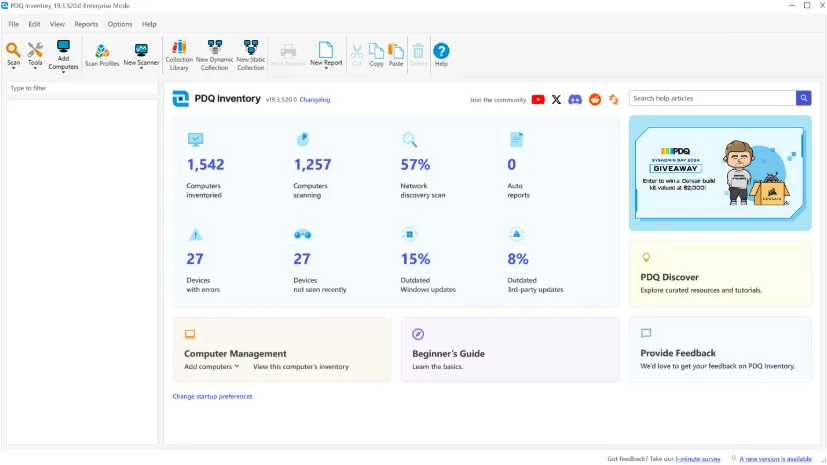Click the orange community icon after Reddit
The height and width of the screenshot is (465, 827).
tap(613, 100)
